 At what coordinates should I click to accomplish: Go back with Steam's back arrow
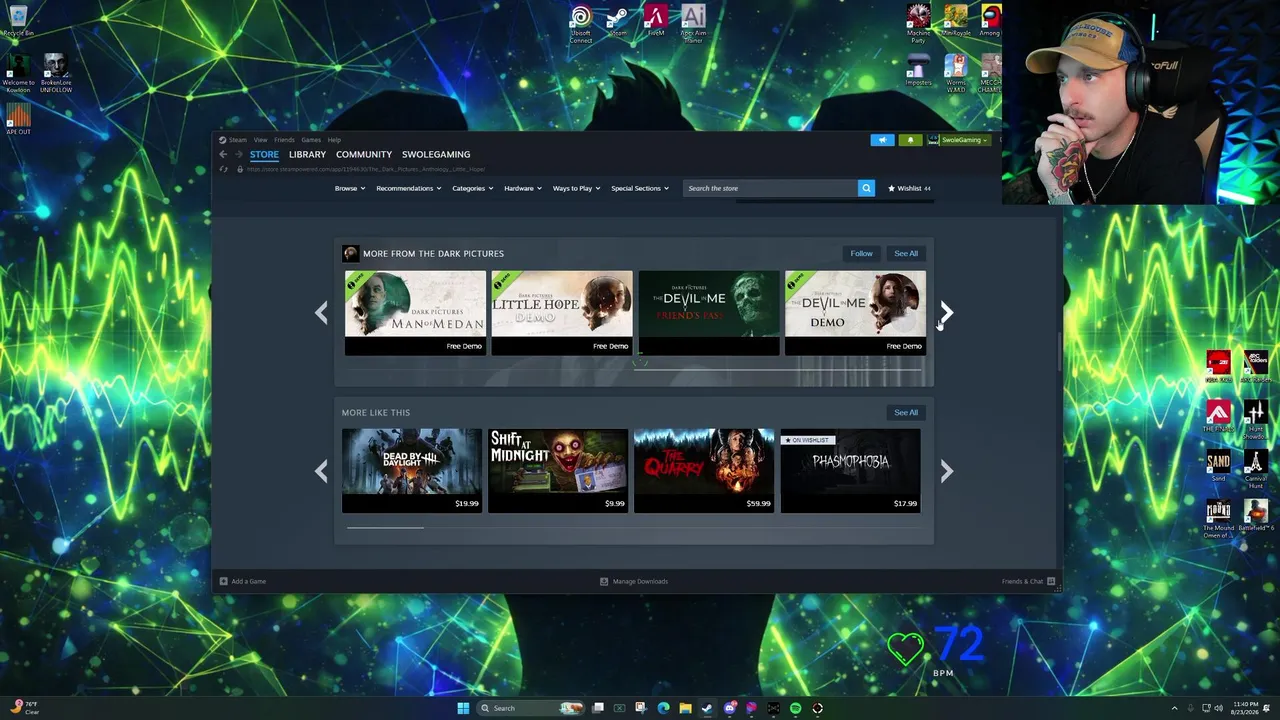[223, 154]
